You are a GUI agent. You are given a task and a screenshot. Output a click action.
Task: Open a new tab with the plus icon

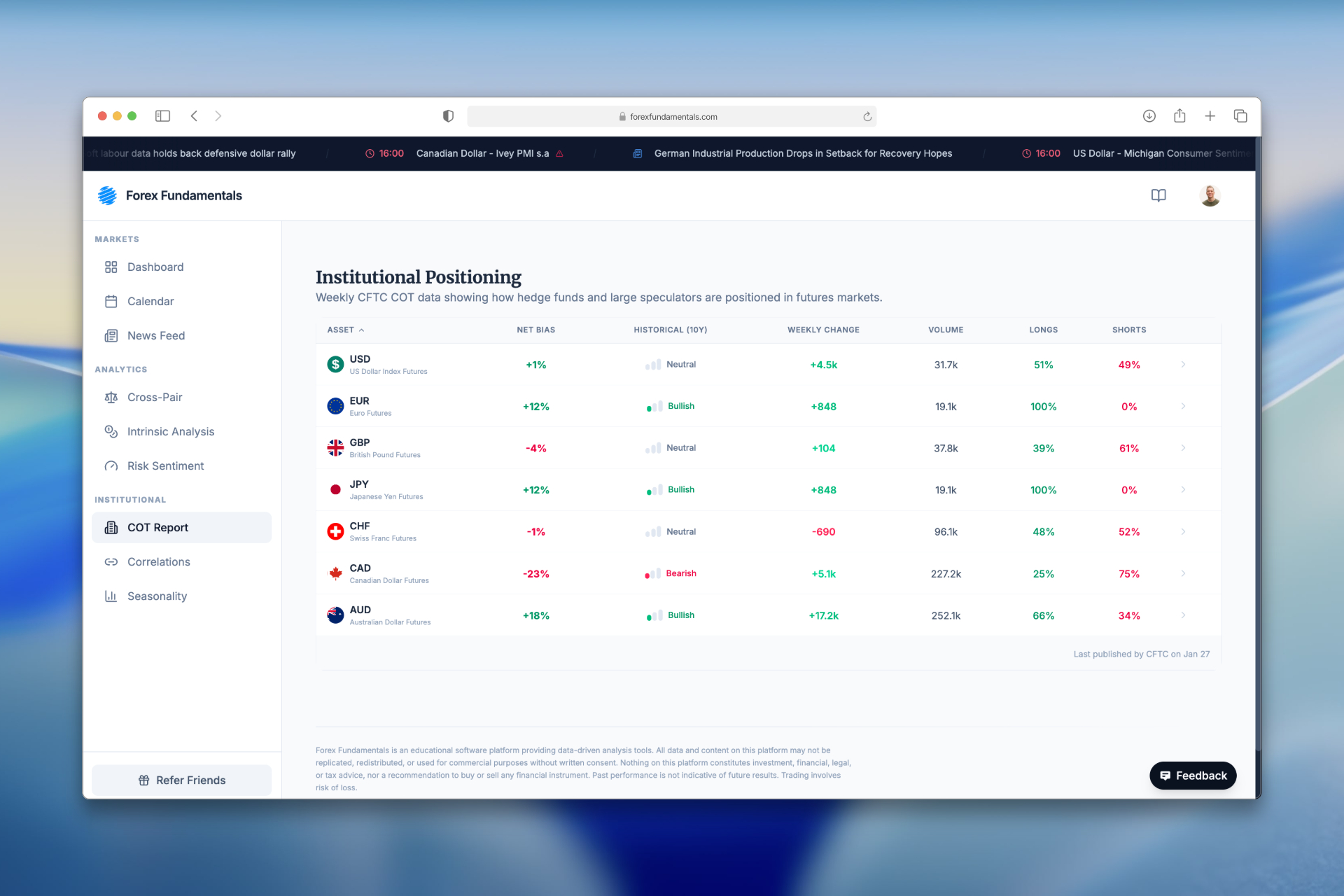point(1210,116)
